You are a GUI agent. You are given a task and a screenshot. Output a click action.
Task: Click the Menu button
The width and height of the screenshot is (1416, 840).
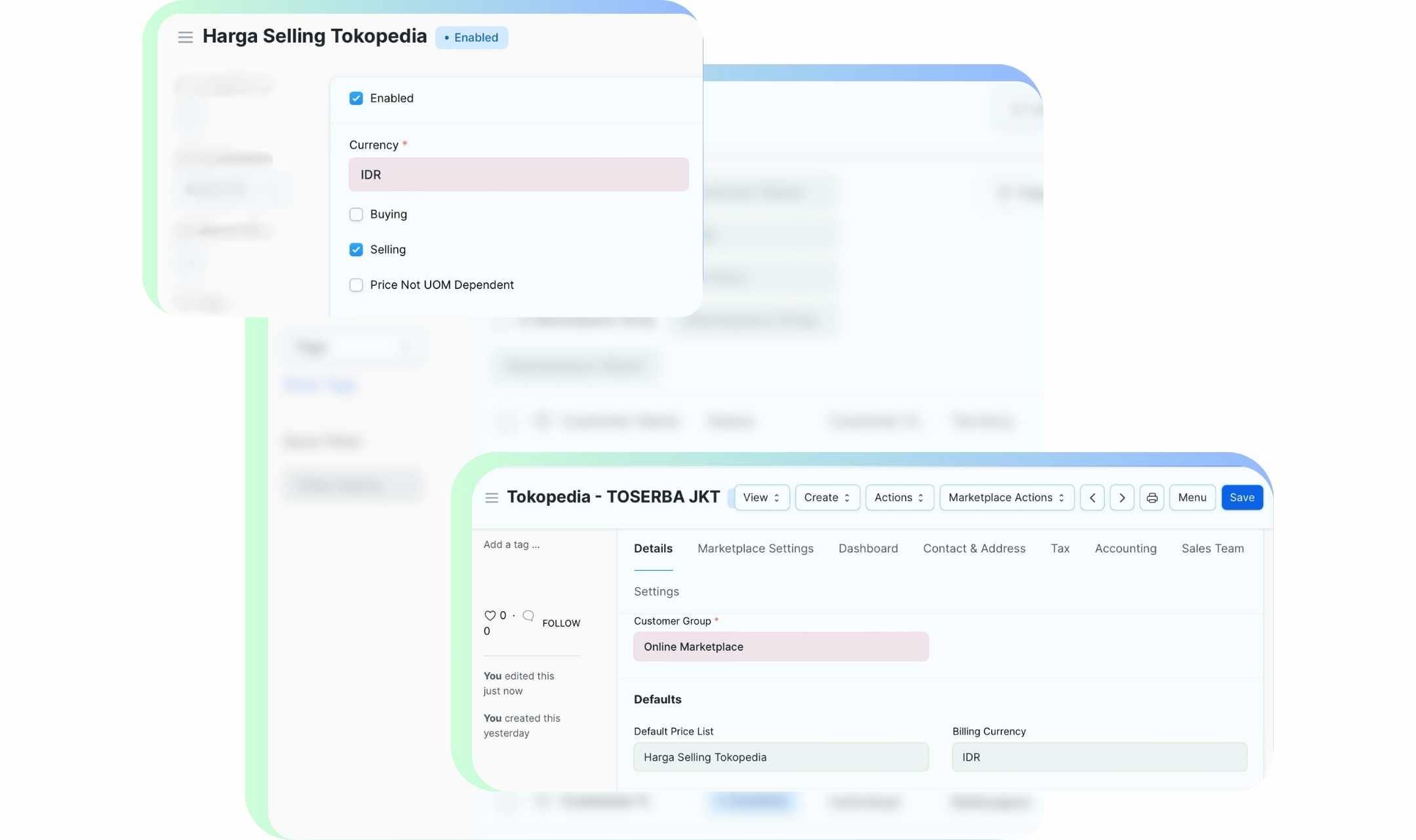(x=1192, y=498)
